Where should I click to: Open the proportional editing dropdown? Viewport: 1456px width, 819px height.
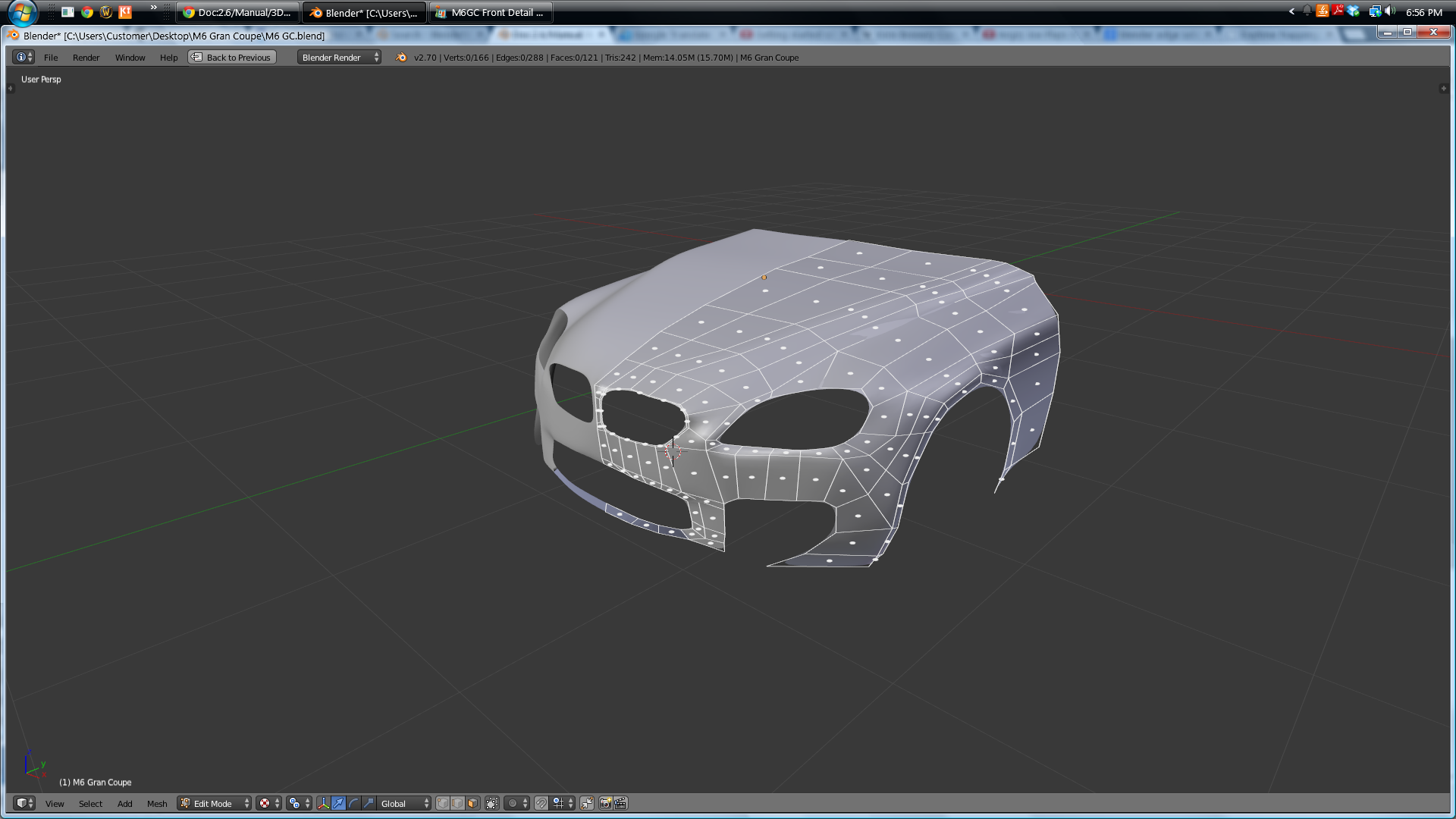coord(517,804)
